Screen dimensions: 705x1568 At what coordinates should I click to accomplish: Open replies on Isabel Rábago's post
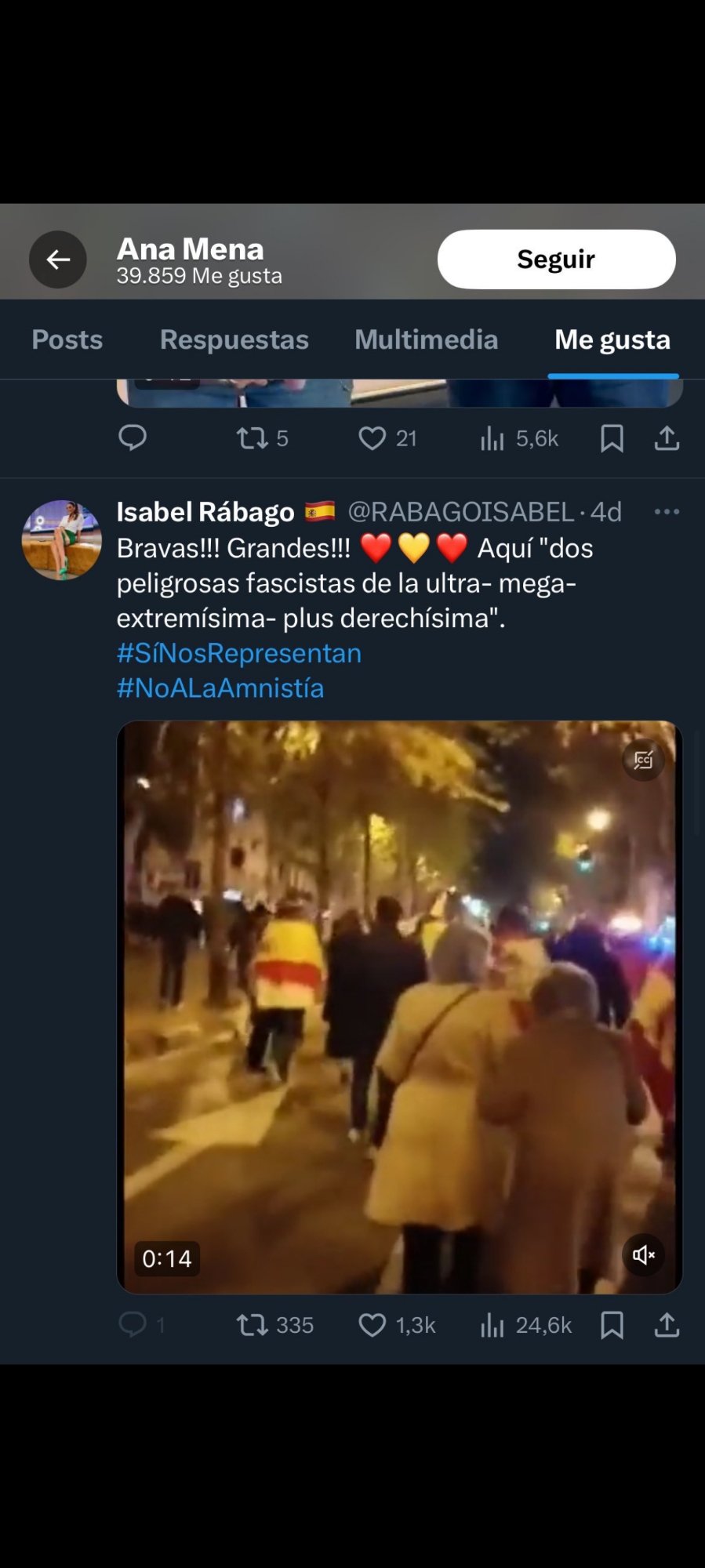[x=133, y=1325]
